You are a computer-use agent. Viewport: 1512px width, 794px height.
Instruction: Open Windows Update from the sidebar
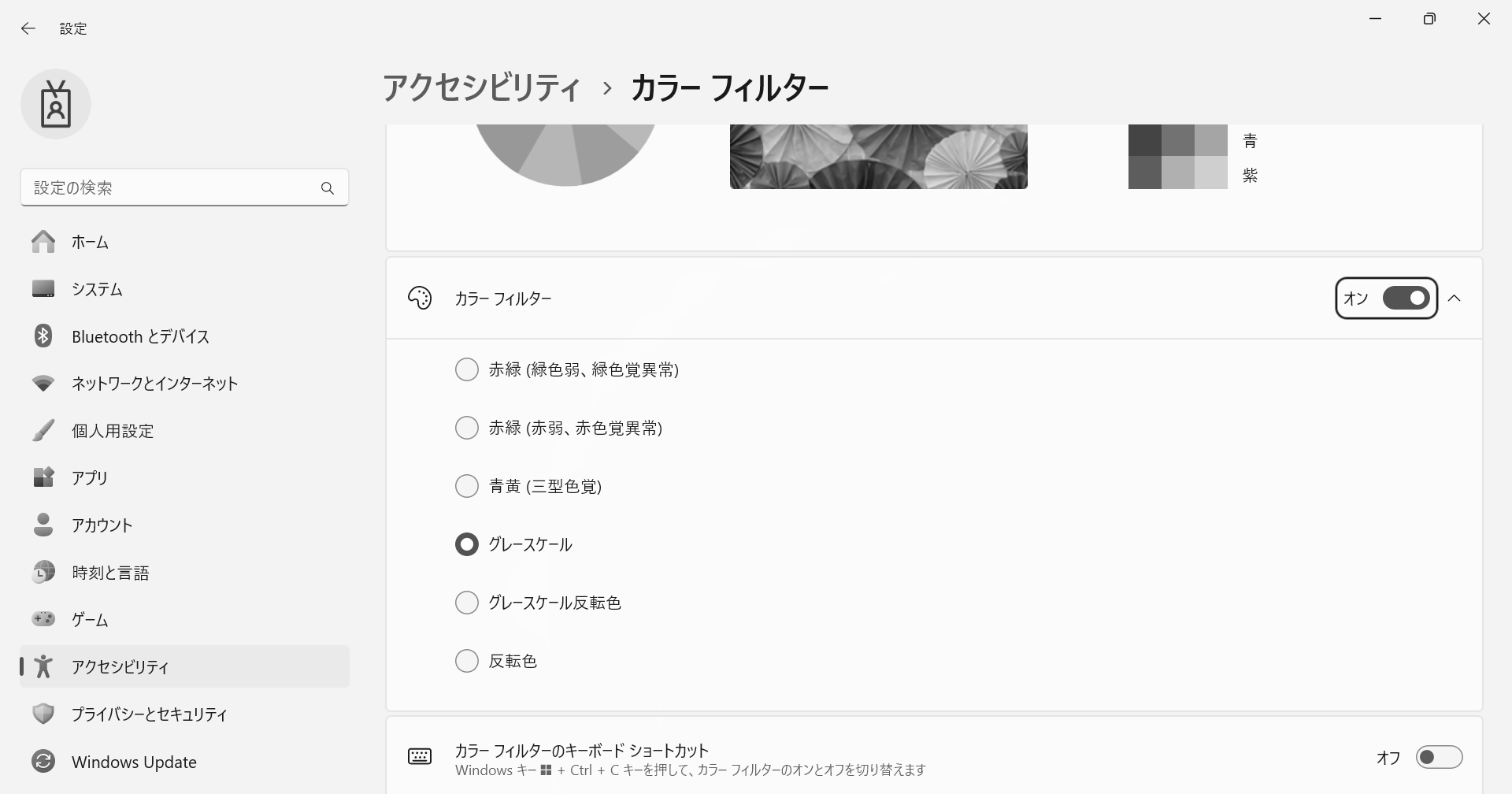(x=134, y=761)
